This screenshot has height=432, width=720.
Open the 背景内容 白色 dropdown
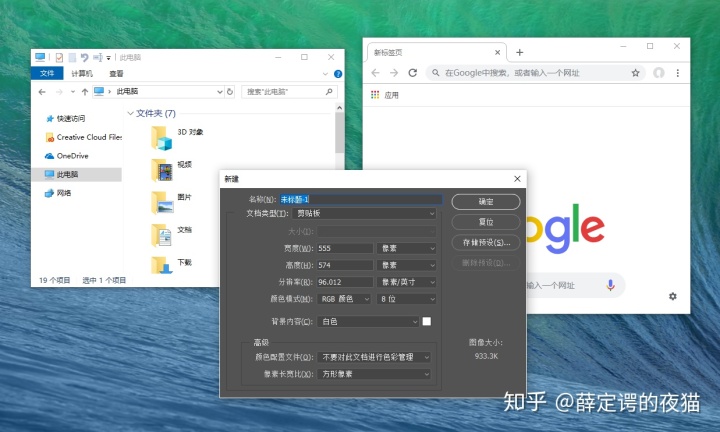pyautogui.click(x=368, y=321)
